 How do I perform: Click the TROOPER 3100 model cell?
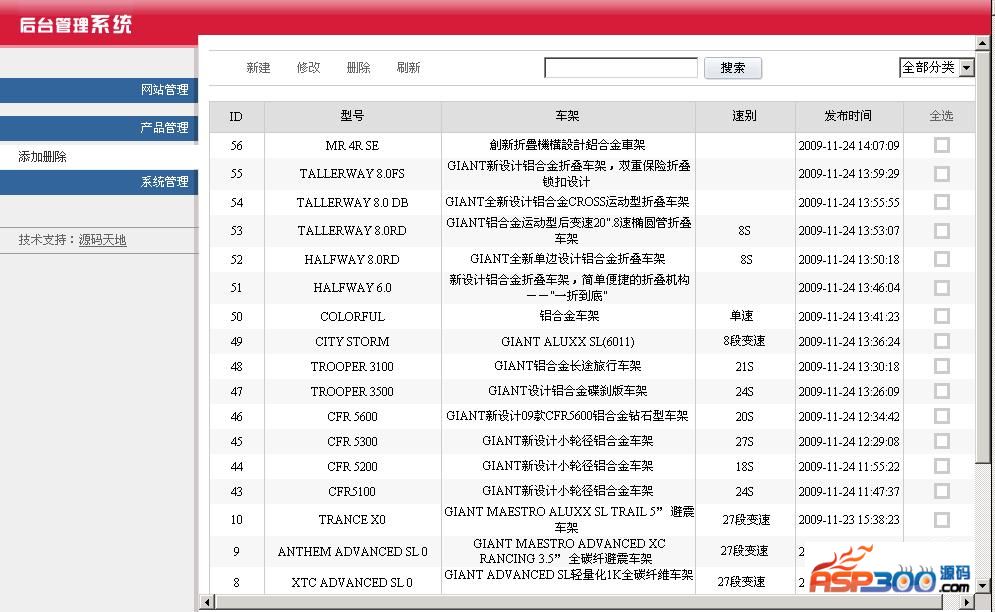point(352,366)
